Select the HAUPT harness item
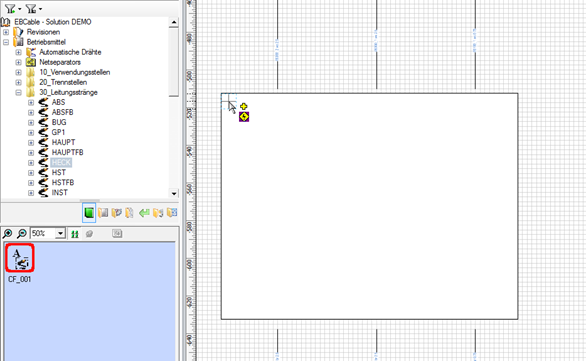 point(63,142)
